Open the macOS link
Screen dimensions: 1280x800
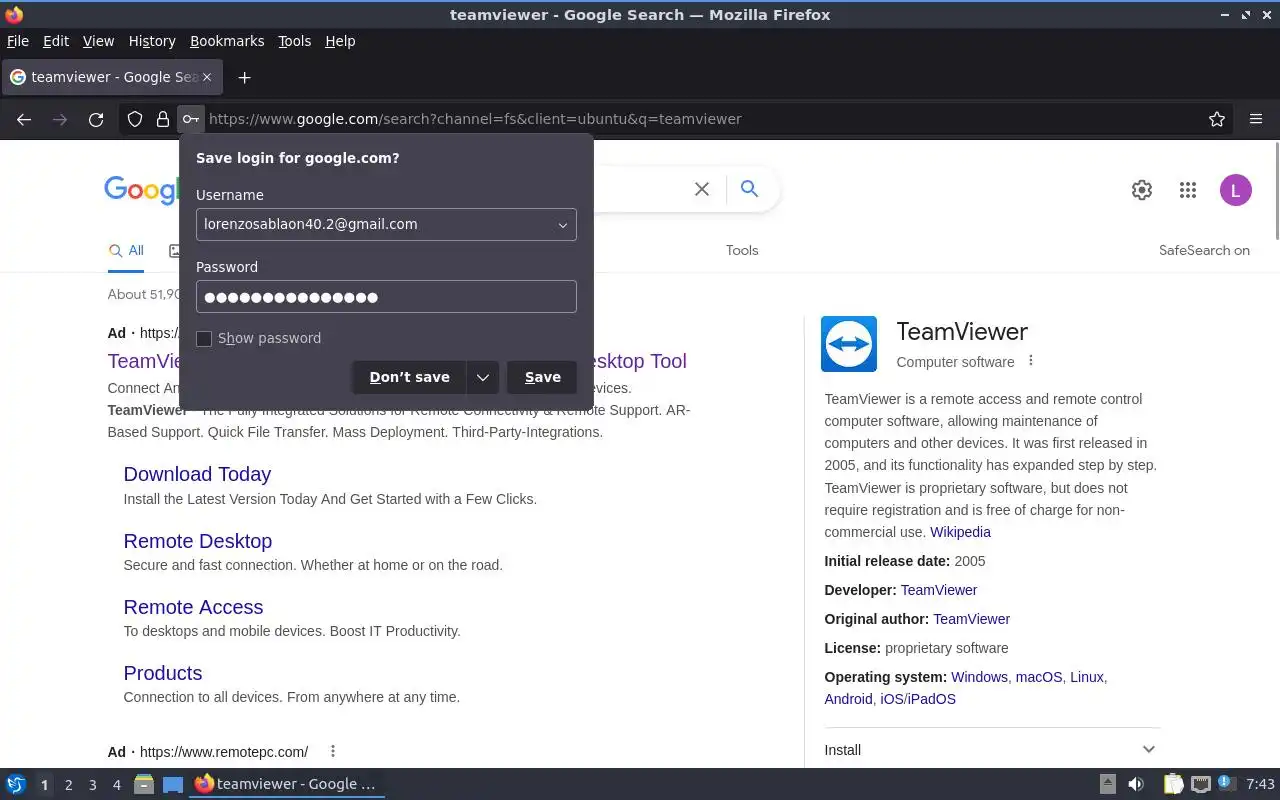pos(1039,677)
